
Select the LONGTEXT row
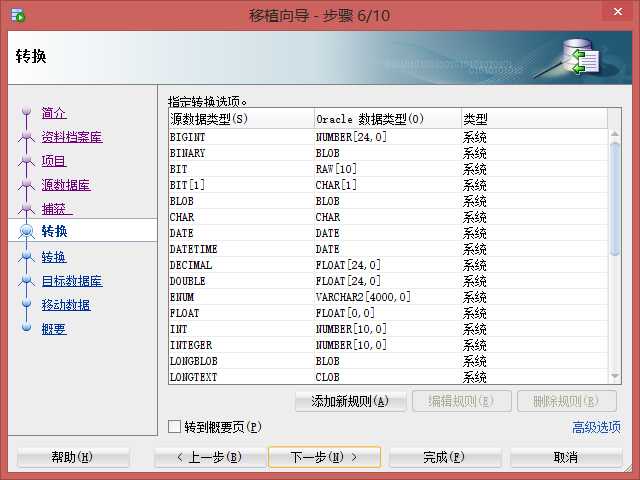coord(388,377)
